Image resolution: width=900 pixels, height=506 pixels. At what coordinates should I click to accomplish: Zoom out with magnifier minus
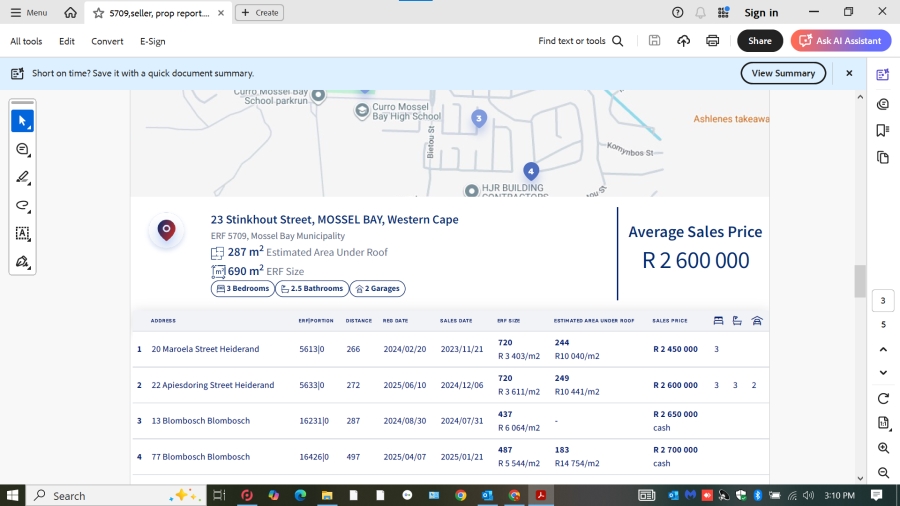tap(883, 473)
